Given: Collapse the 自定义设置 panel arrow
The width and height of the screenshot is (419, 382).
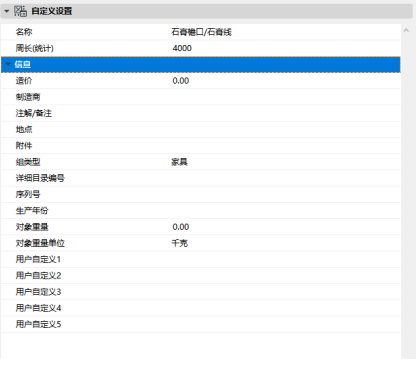Looking at the screenshot, I should (7, 11).
